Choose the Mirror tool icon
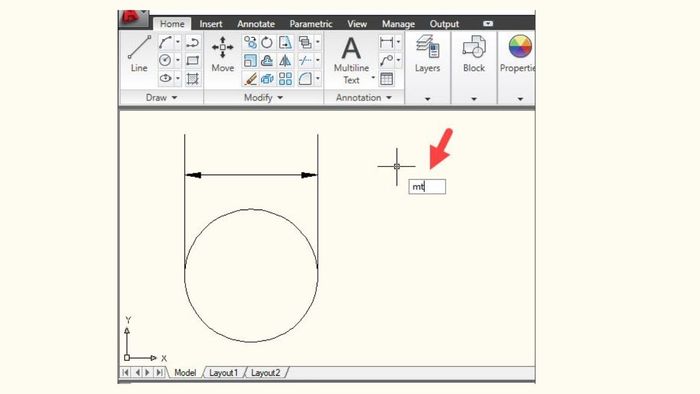Viewport: 700px width, 394px height. coord(285,60)
